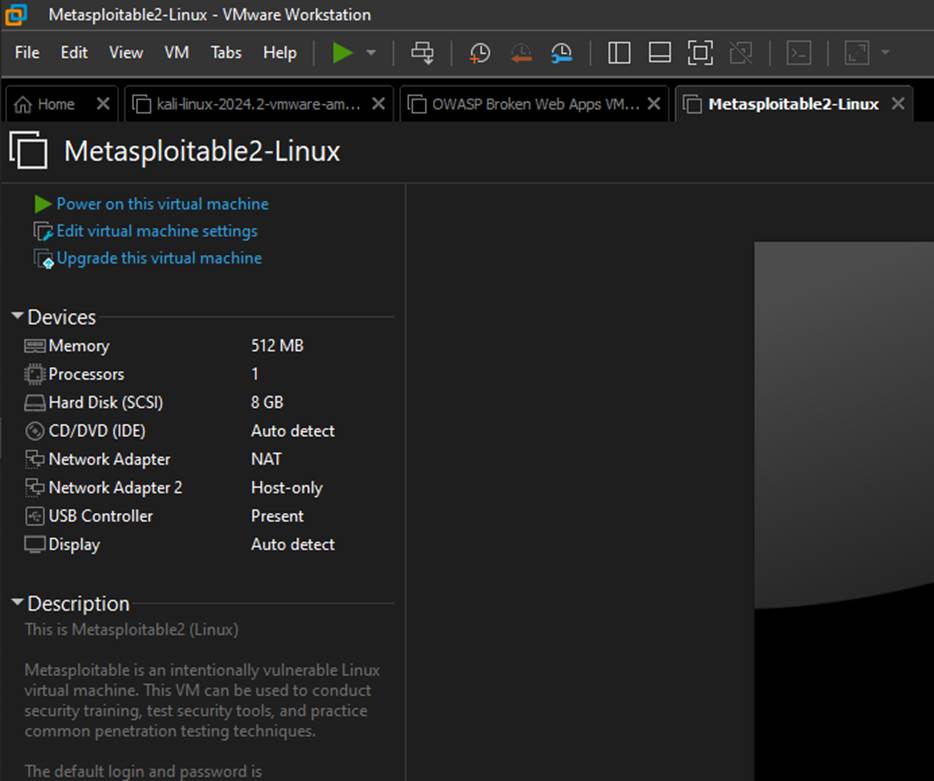This screenshot has height=781, width=934.
Task: Click the VM icon beside the heading
Action: tap(29, 150)
